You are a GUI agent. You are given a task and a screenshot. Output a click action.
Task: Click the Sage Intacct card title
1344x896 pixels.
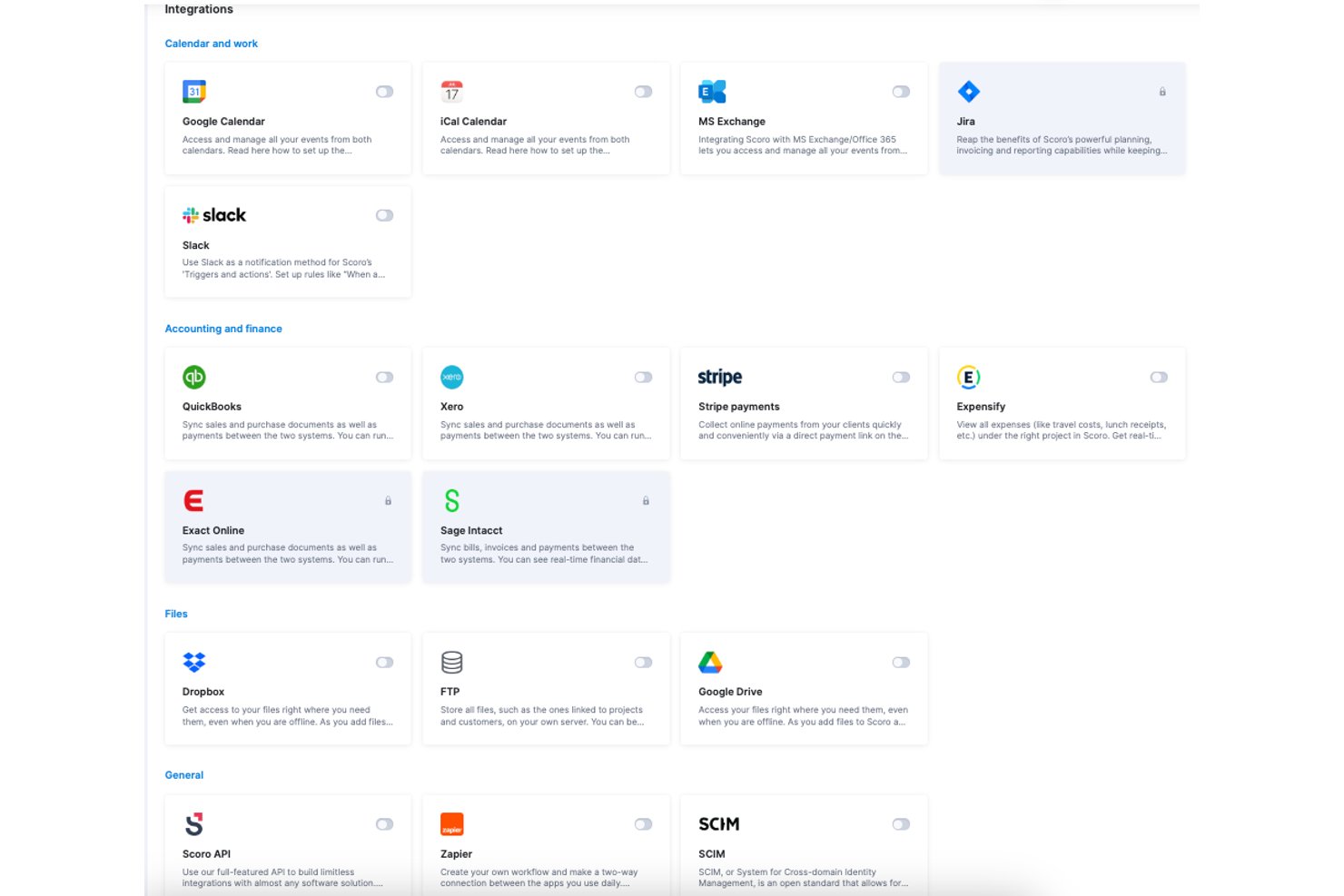point(471,530)
